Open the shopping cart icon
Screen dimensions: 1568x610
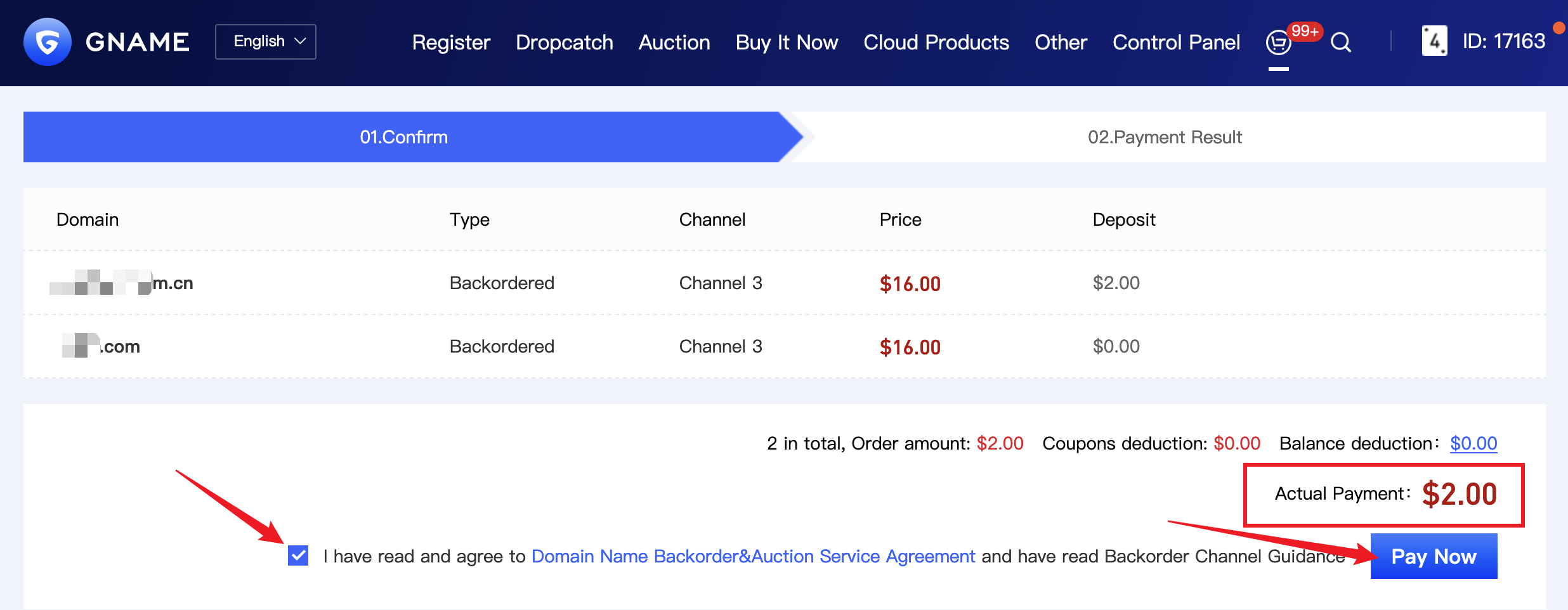point(1277,43)
